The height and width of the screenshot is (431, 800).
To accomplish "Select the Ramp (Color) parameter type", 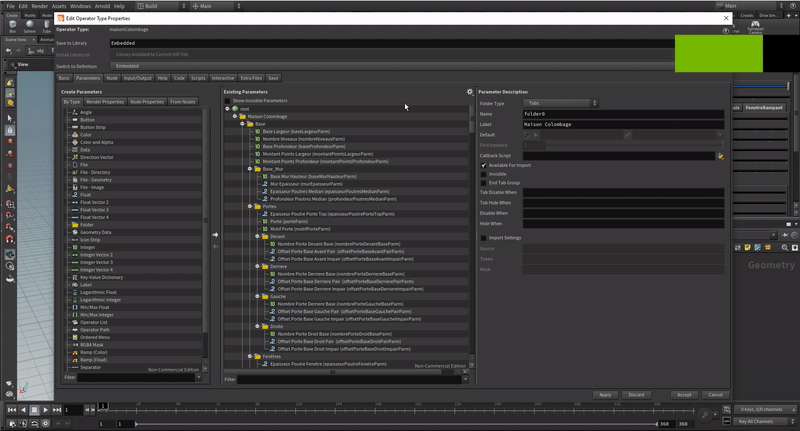I will point(93,352).
